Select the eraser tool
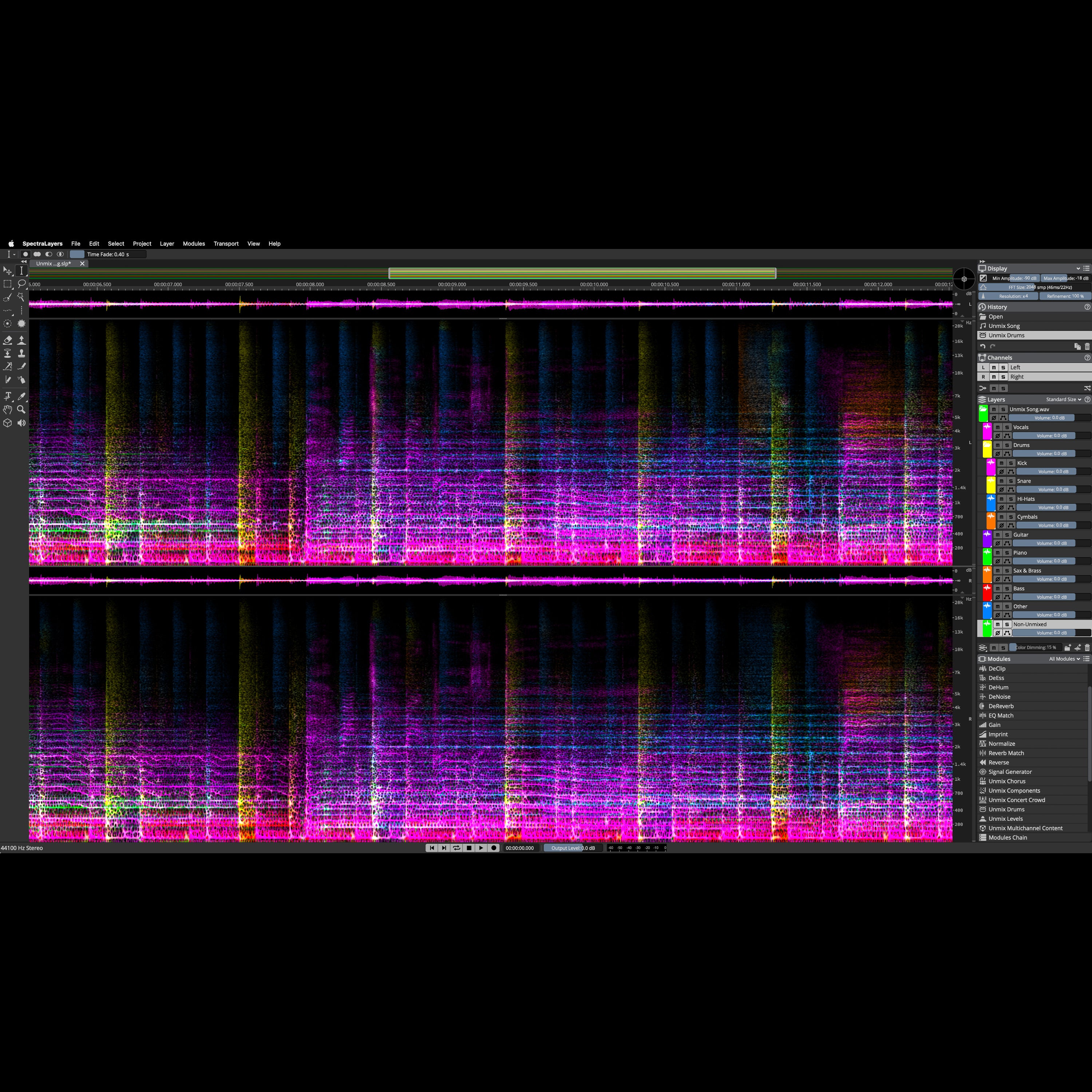1092x1092 pixels. (x=7, y=340)
